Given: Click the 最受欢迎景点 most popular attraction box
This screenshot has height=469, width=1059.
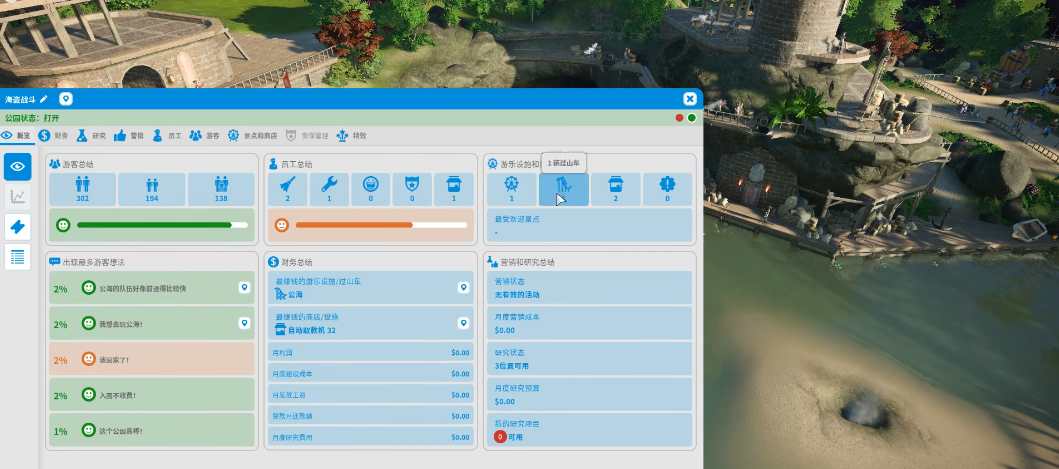Looking at the screenshot, I should pos(590,225).
